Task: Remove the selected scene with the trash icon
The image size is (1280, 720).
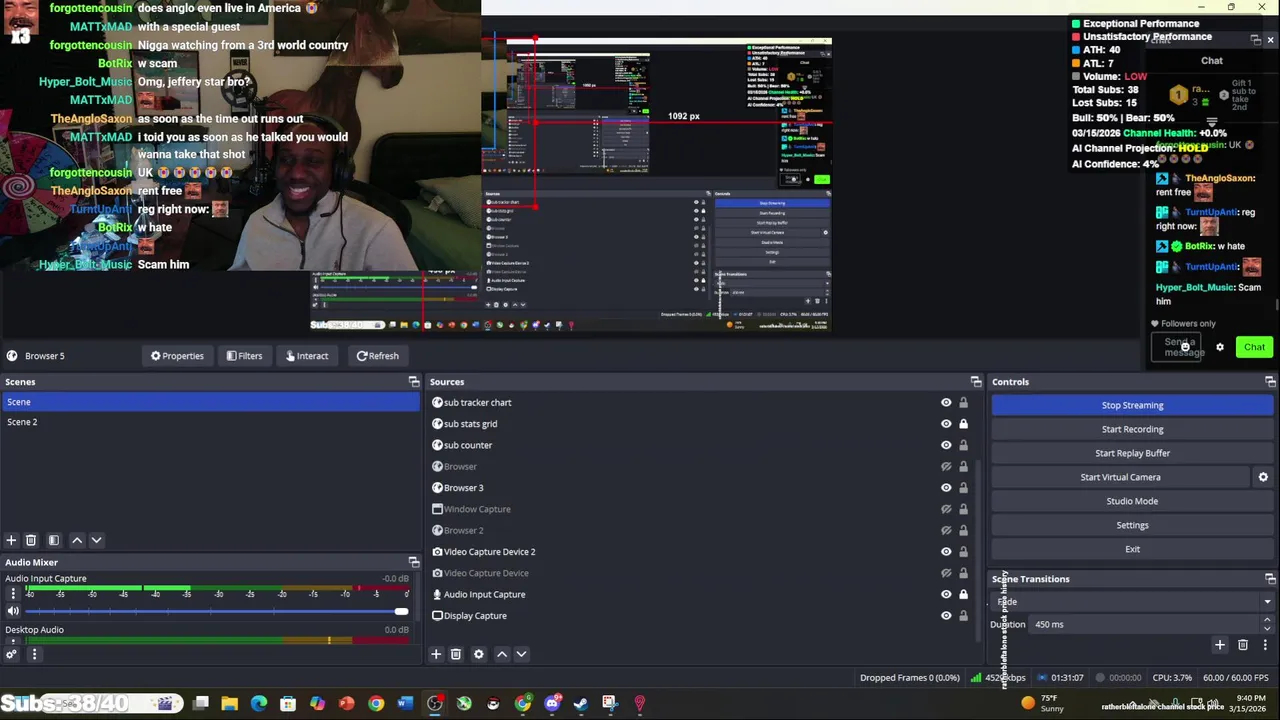Action: pos(31,540)
